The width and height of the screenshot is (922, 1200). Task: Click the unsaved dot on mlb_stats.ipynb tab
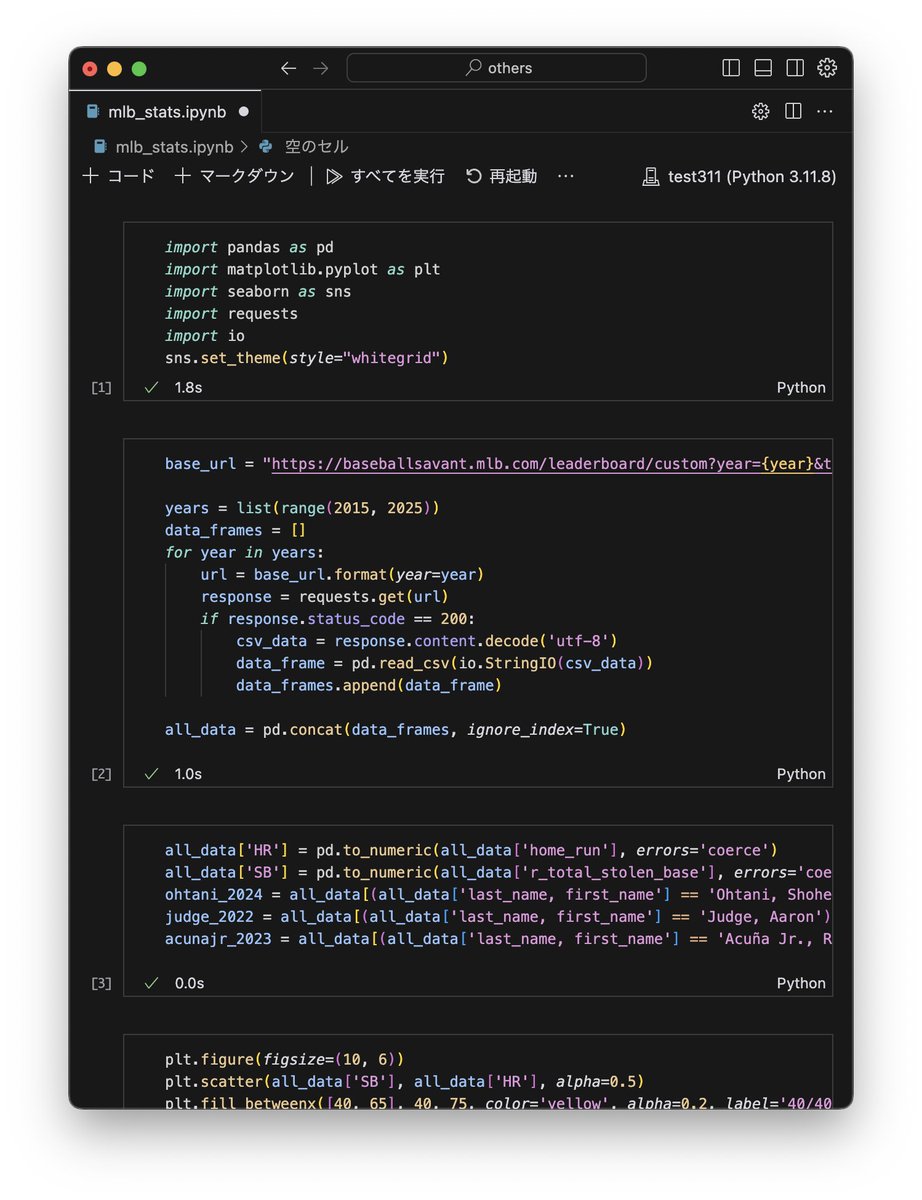244,111
